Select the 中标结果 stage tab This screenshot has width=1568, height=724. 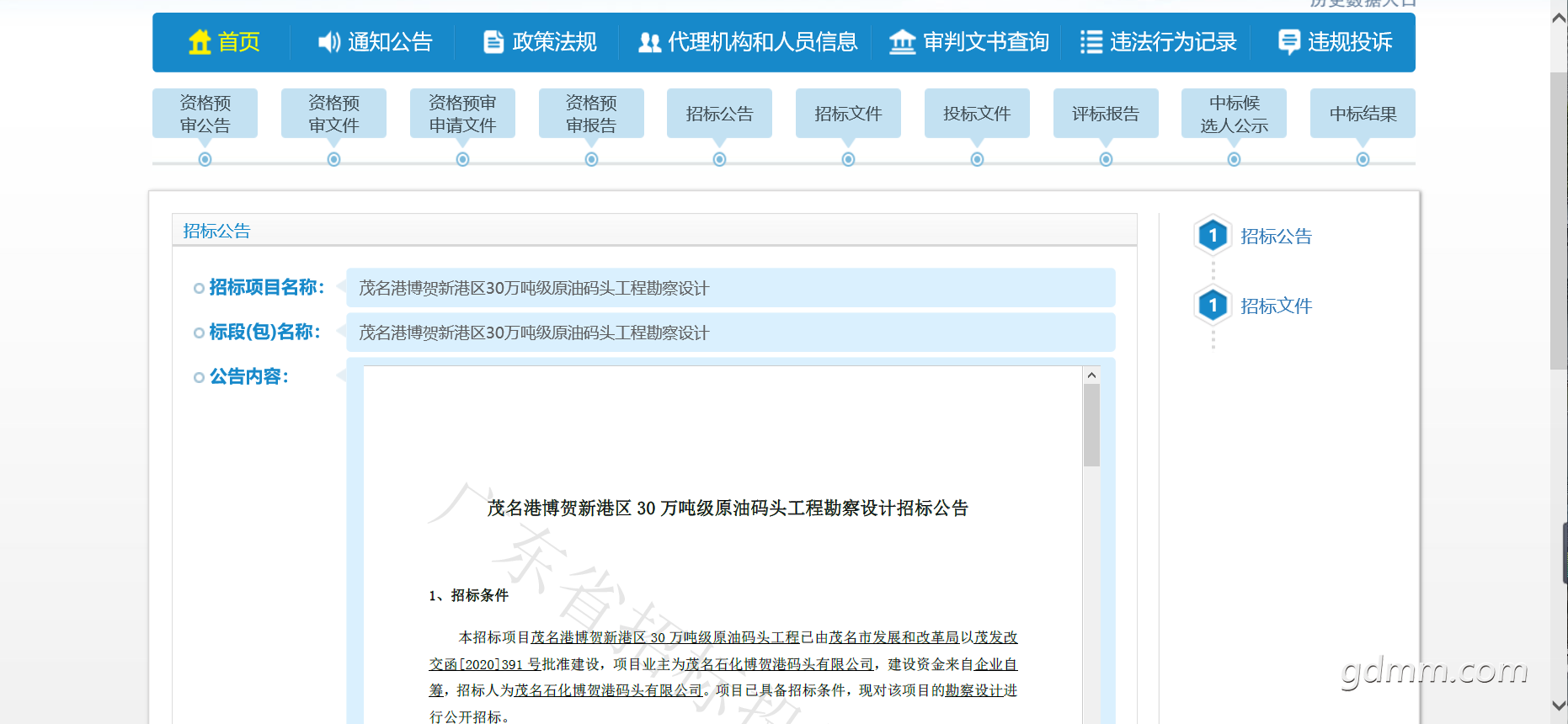[1363, 114]
